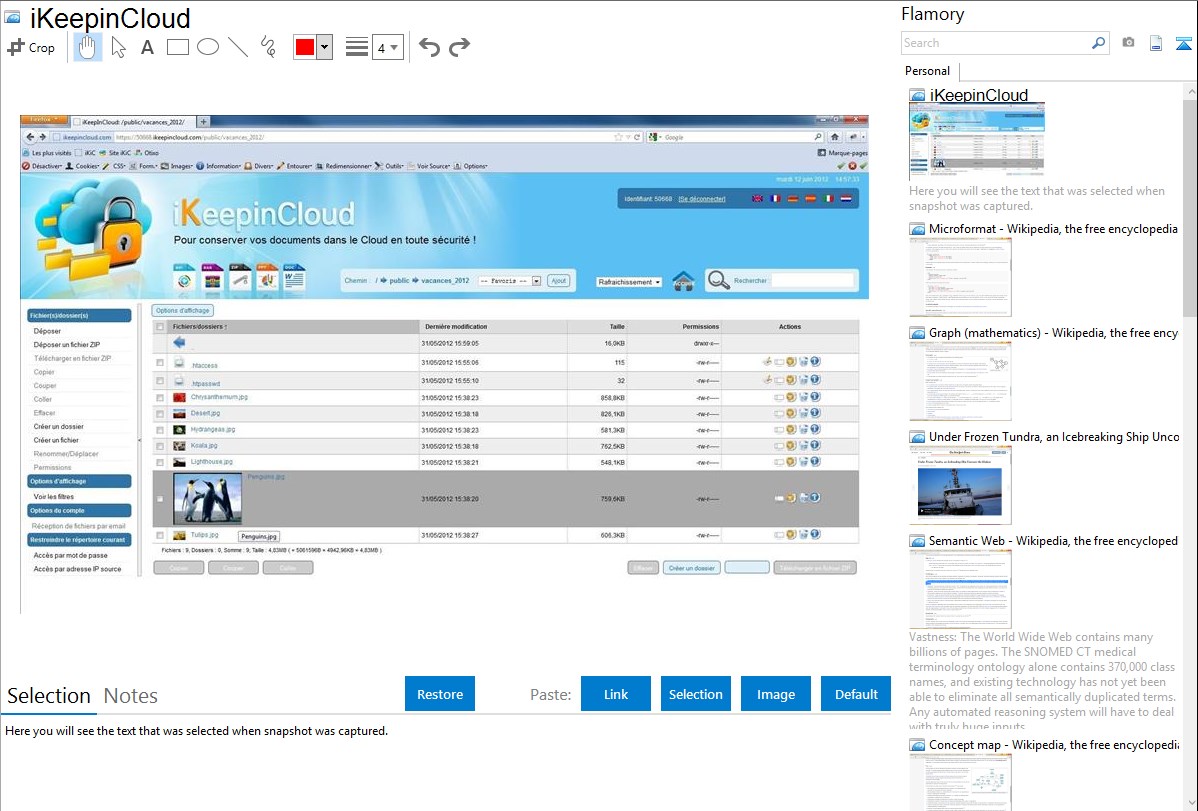Click the Créer un dossier button below table
The height and width of the screenshot is (811, 1198).
pyautogui.click(x=691, y=568)
